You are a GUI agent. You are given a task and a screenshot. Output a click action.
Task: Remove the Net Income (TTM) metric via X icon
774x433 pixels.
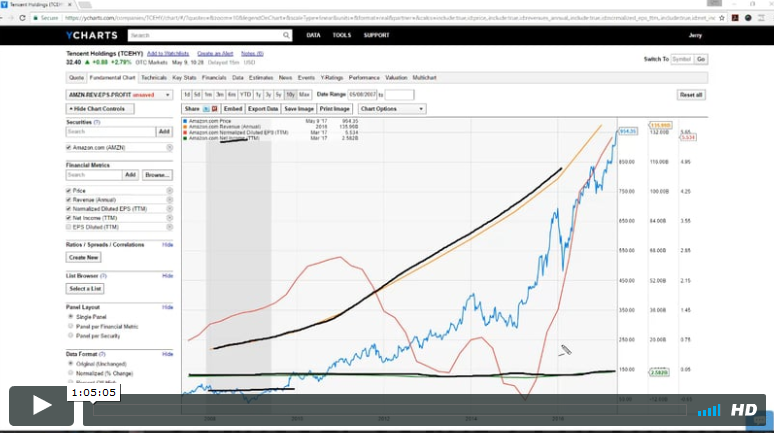pyautogui.click(x=169, y=217)
